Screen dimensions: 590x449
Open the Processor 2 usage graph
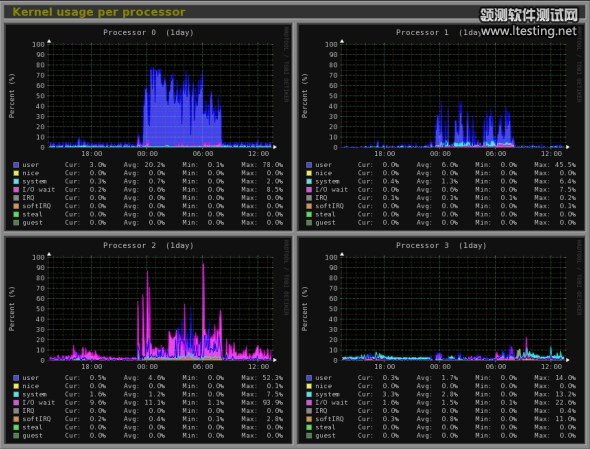click(148, 340)
